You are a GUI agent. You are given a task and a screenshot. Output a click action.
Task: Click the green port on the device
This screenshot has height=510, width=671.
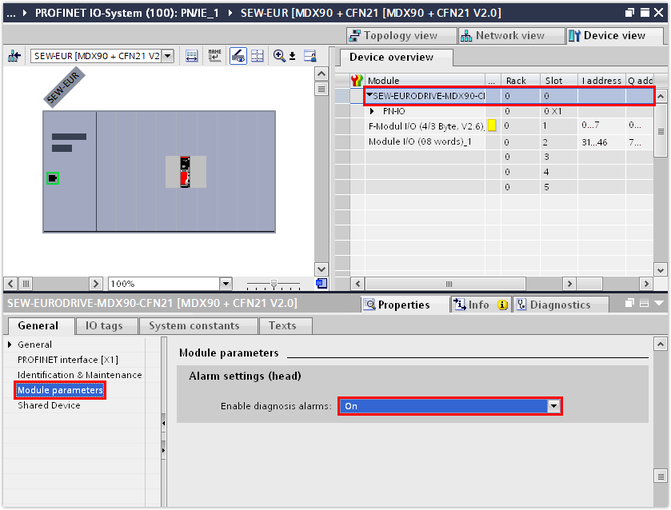coord(53,178)
